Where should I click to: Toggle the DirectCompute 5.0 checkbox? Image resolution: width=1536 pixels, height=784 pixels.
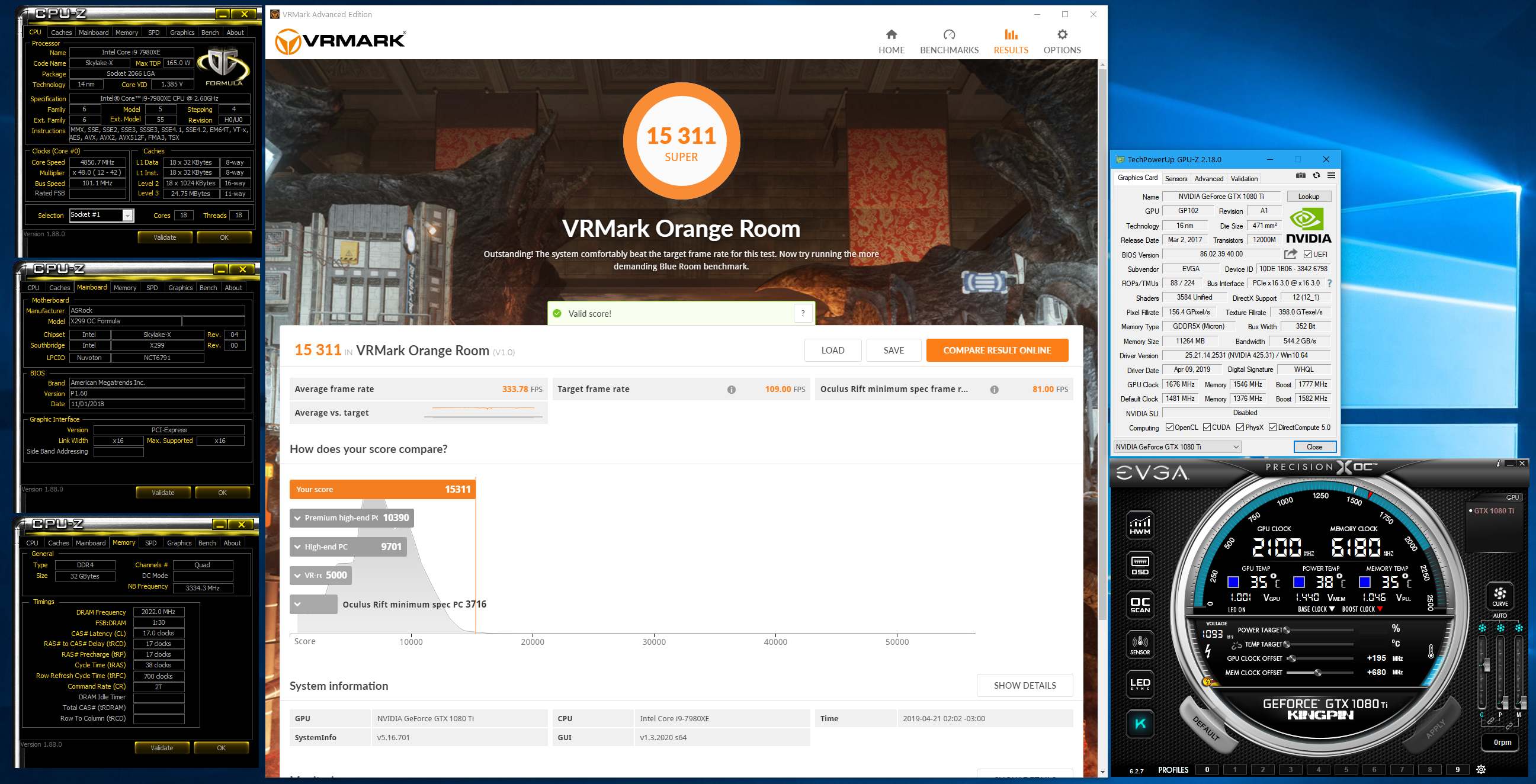pyautogui.click(x=1272, y=428)
